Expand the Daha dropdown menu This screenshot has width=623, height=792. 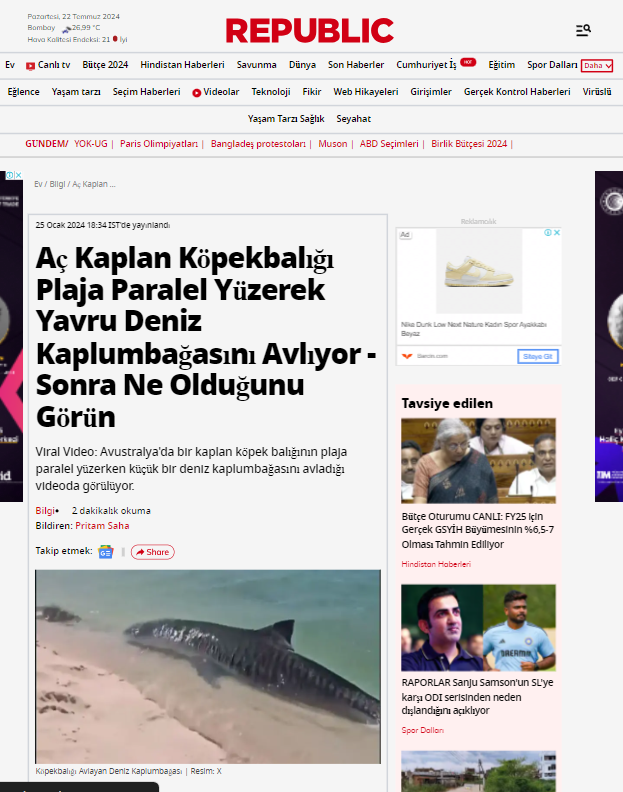597,65
